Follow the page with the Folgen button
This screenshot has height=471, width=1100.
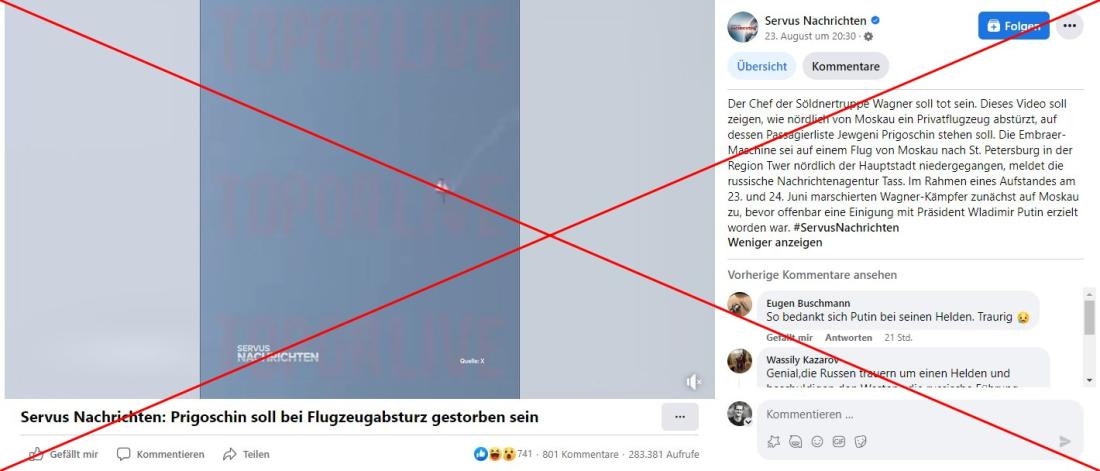click(x=1014, y=26)
